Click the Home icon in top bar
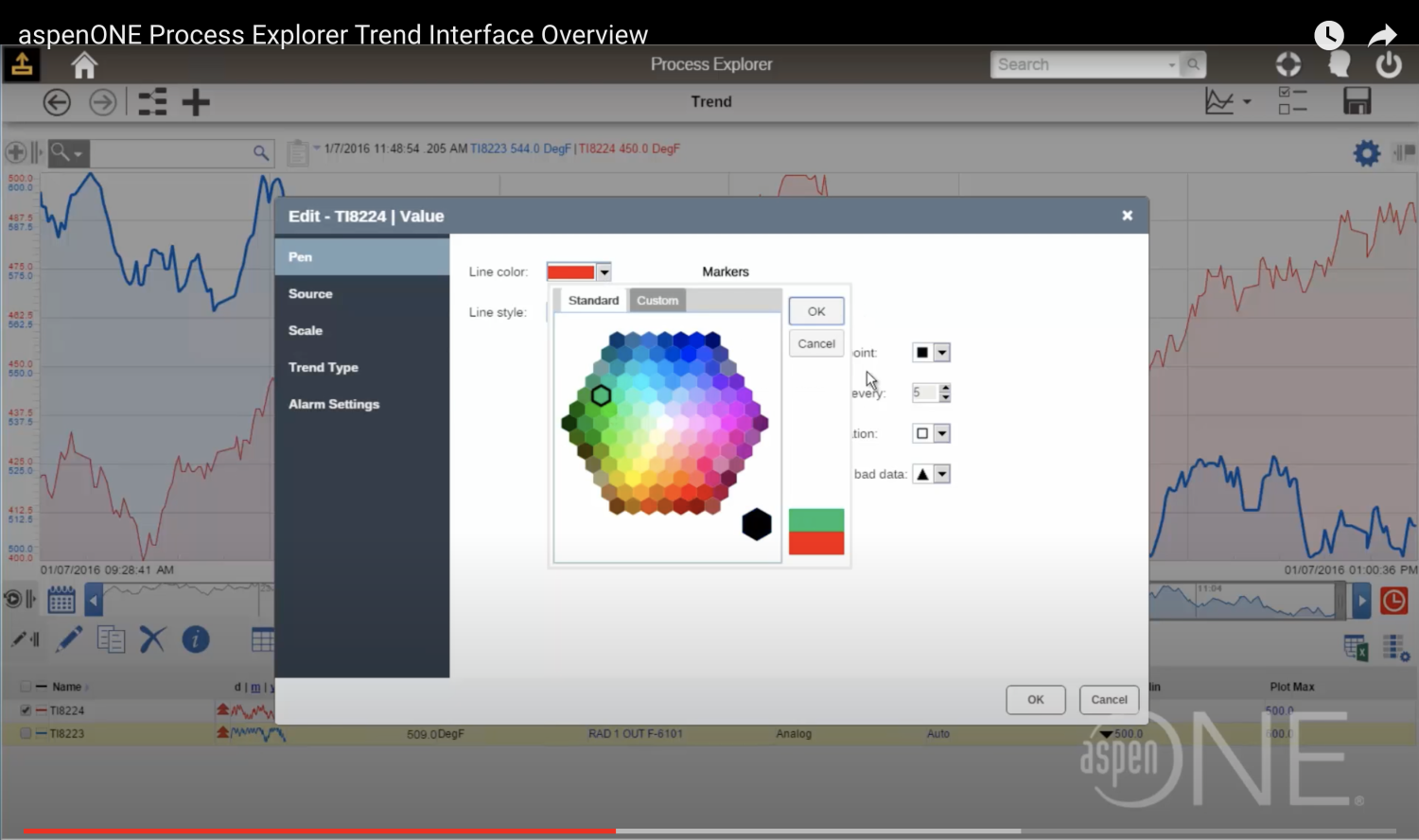The image size is (1419, 840). point(84,65)
